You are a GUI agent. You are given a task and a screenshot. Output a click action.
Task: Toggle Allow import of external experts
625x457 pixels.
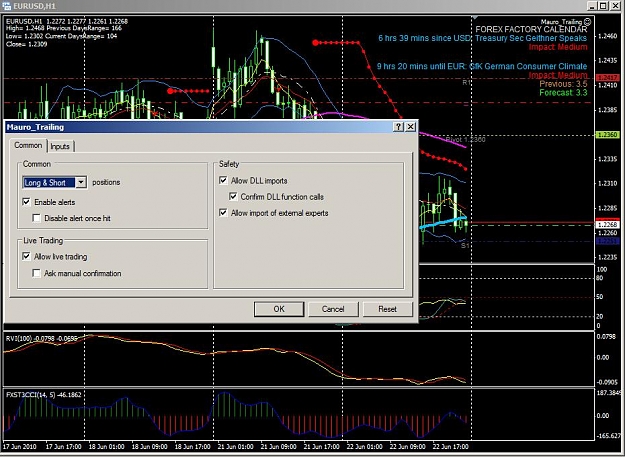coord(223,213)
